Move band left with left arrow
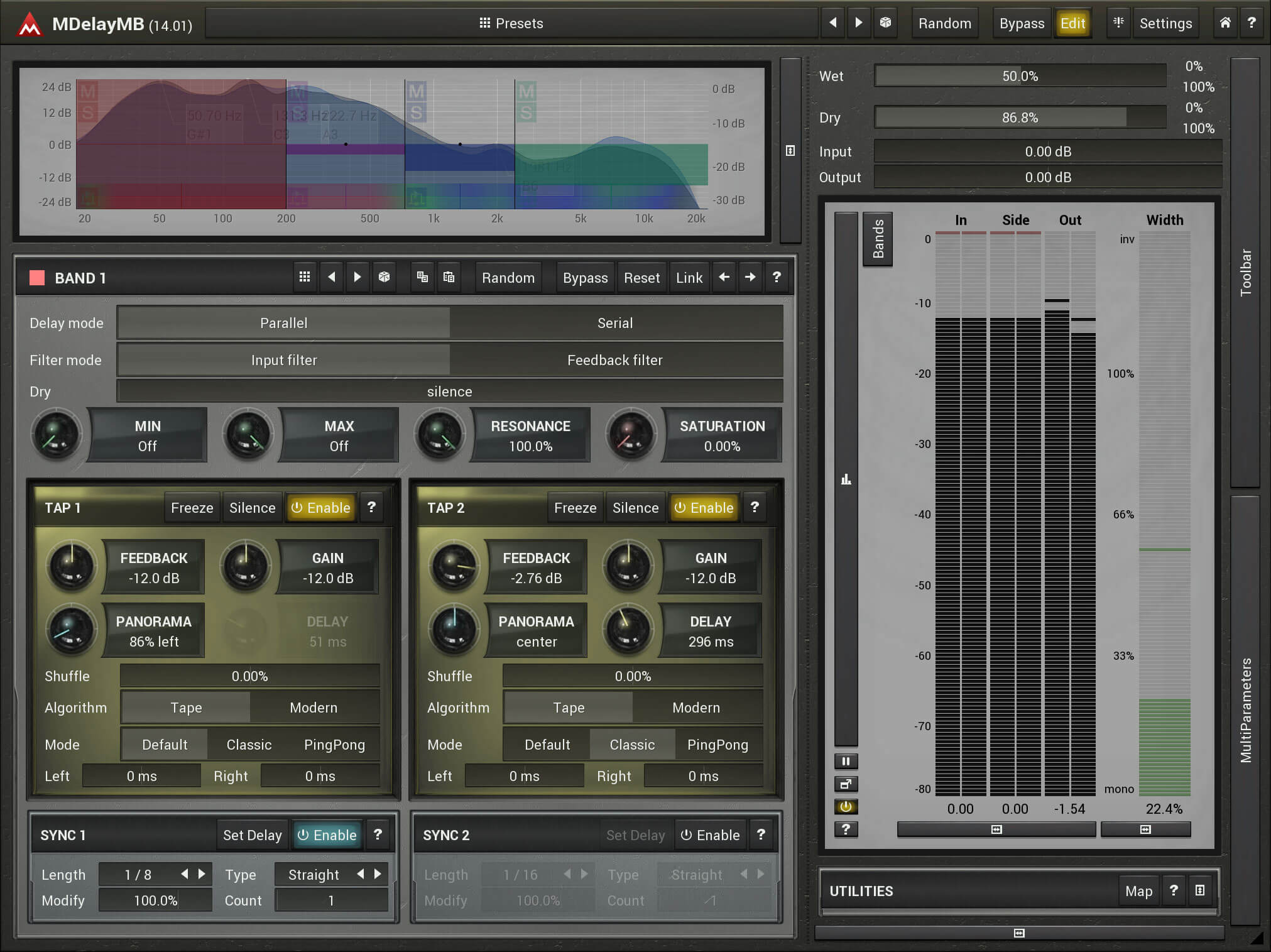Viewport: 1271px width, 952px height. 724,277
